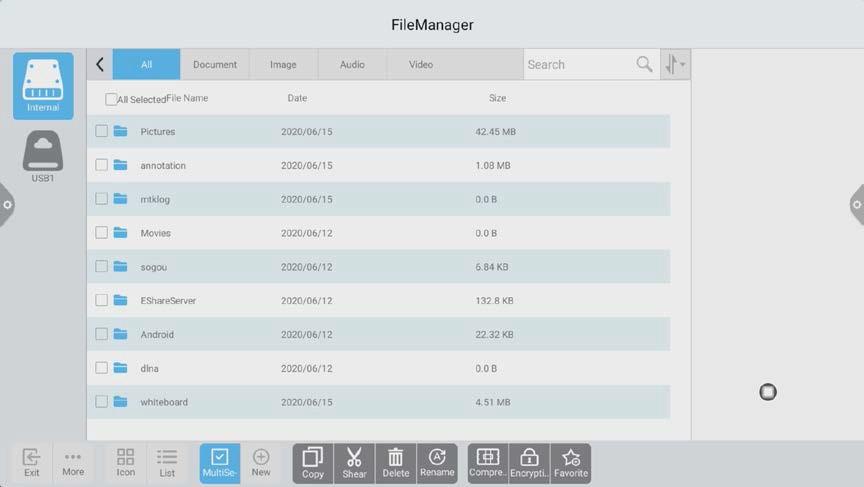Click the New button
864x487 pixels.
pos(261,463)
